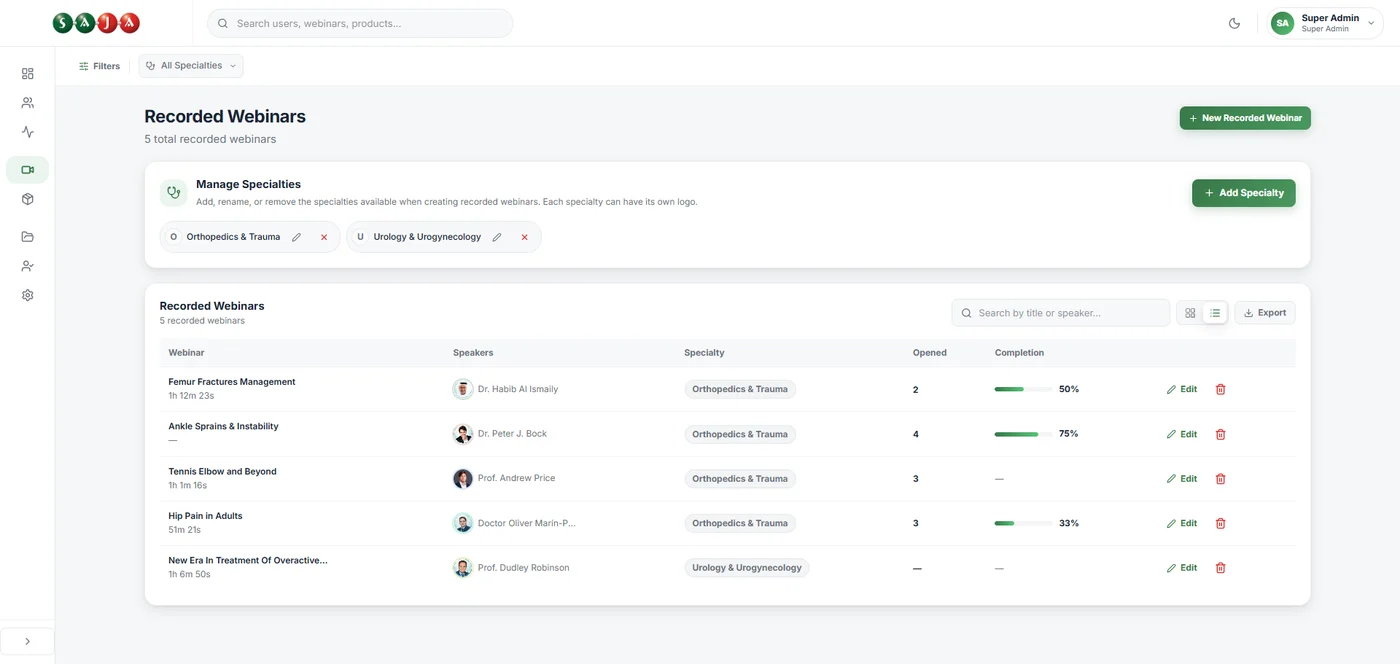Click Hip Pain in Adults title

tap(205, 516)
